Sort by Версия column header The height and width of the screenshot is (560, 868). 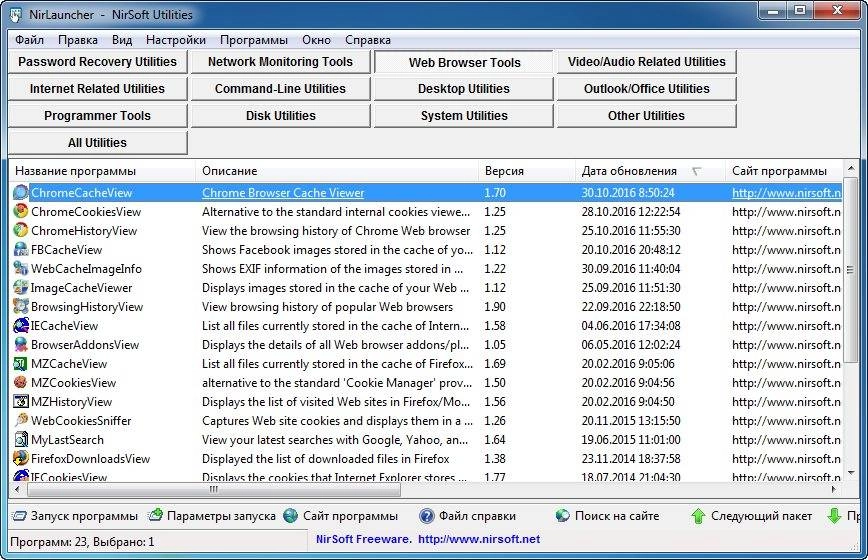527,171
